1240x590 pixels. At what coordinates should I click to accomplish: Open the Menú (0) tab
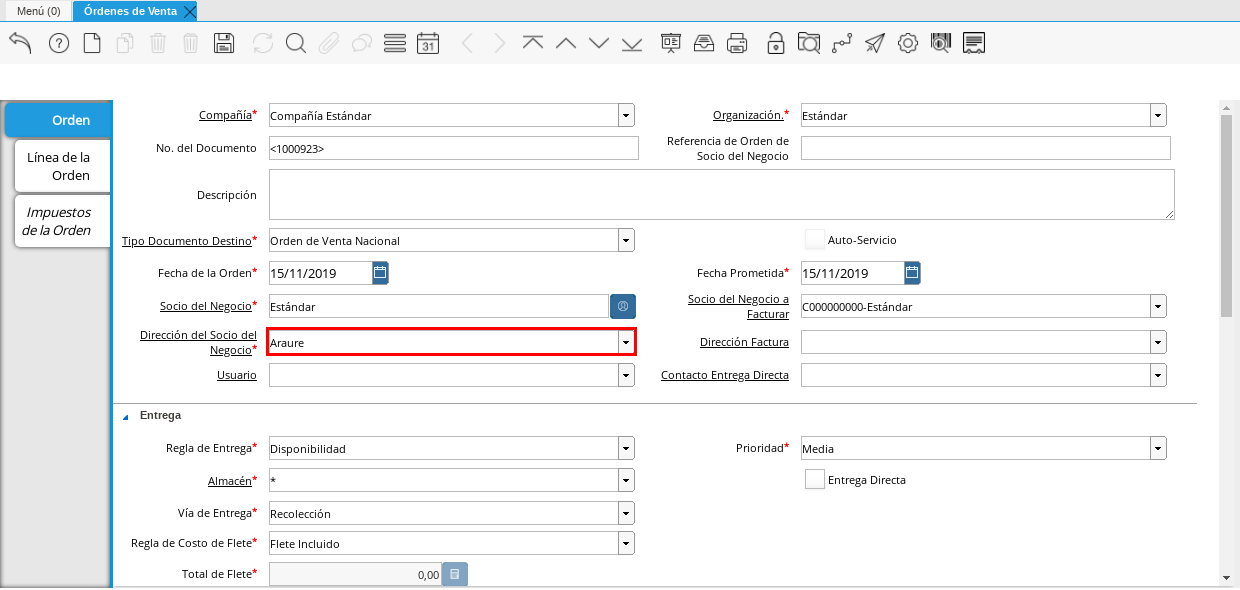[39, 11]
